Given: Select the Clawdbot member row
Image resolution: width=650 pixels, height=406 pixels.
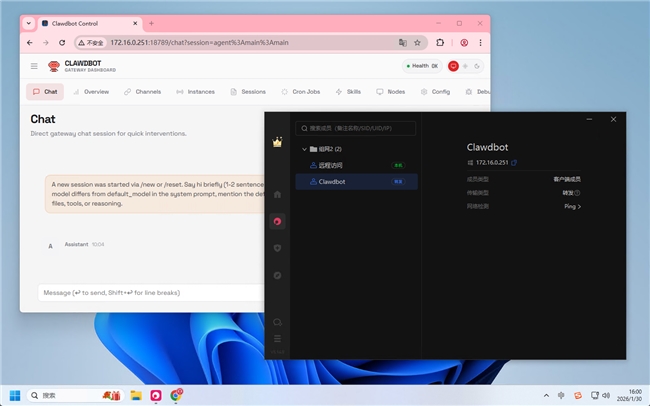Looking at the screenshot, I should coord(357,182).
